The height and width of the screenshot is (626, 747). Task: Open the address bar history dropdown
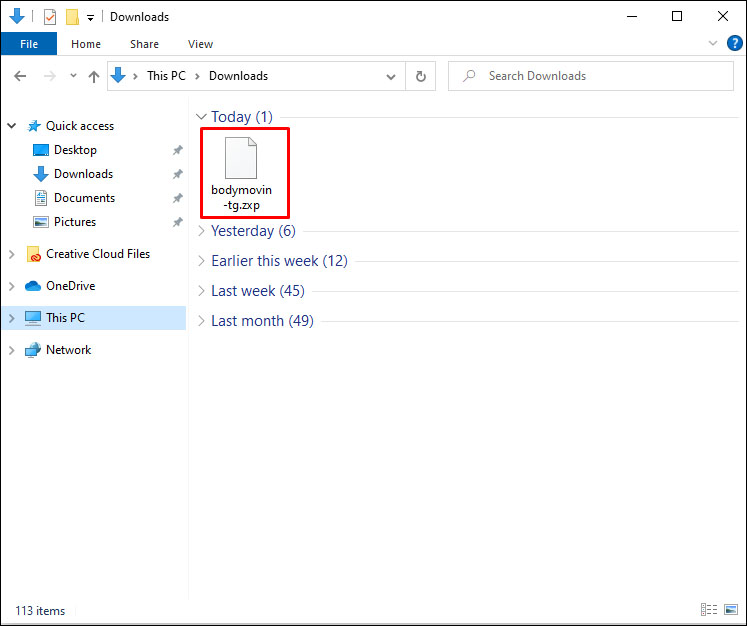click(x=394, y=76)
